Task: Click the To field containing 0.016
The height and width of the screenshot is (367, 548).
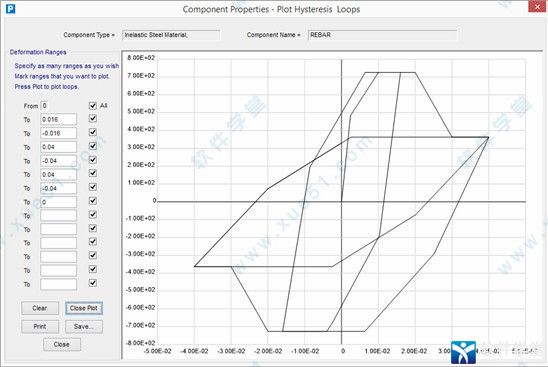Action: [x=58, y=120]
